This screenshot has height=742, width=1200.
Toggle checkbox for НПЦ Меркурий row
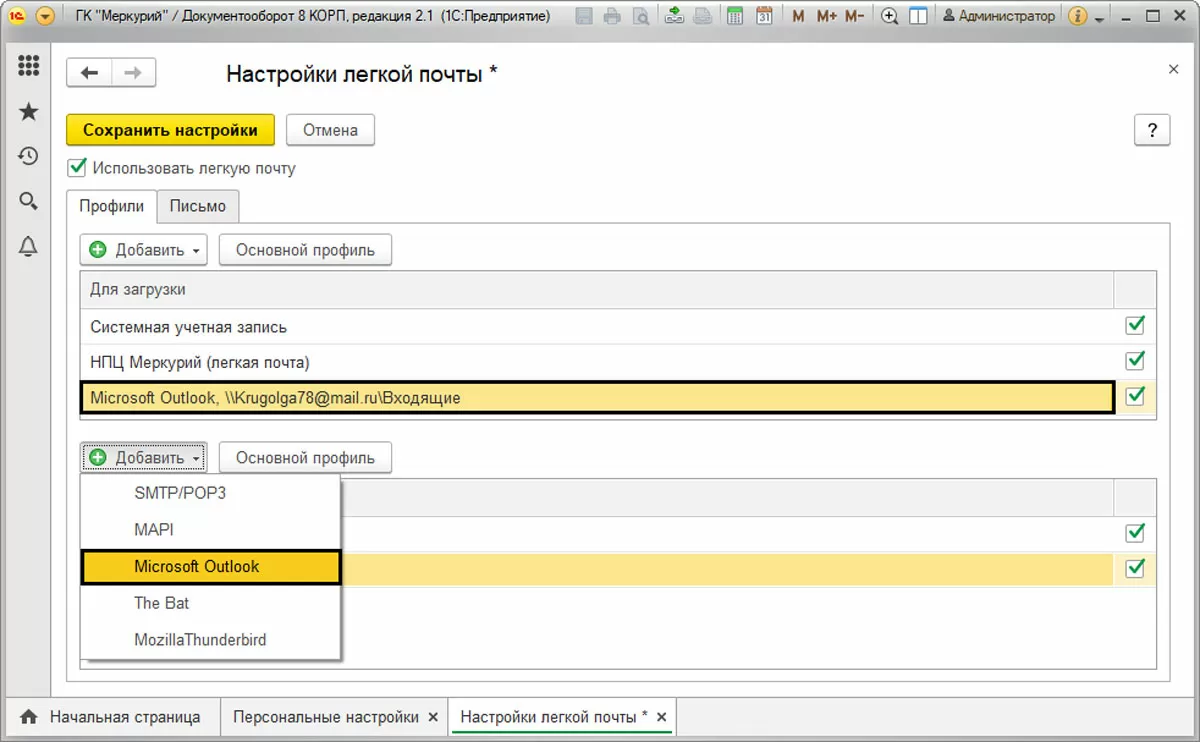point(1135,361)
